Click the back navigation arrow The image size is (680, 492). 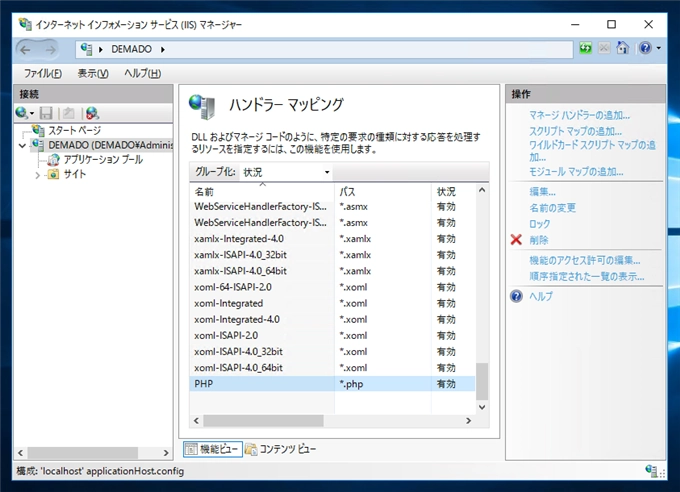[x=26, y=50]
